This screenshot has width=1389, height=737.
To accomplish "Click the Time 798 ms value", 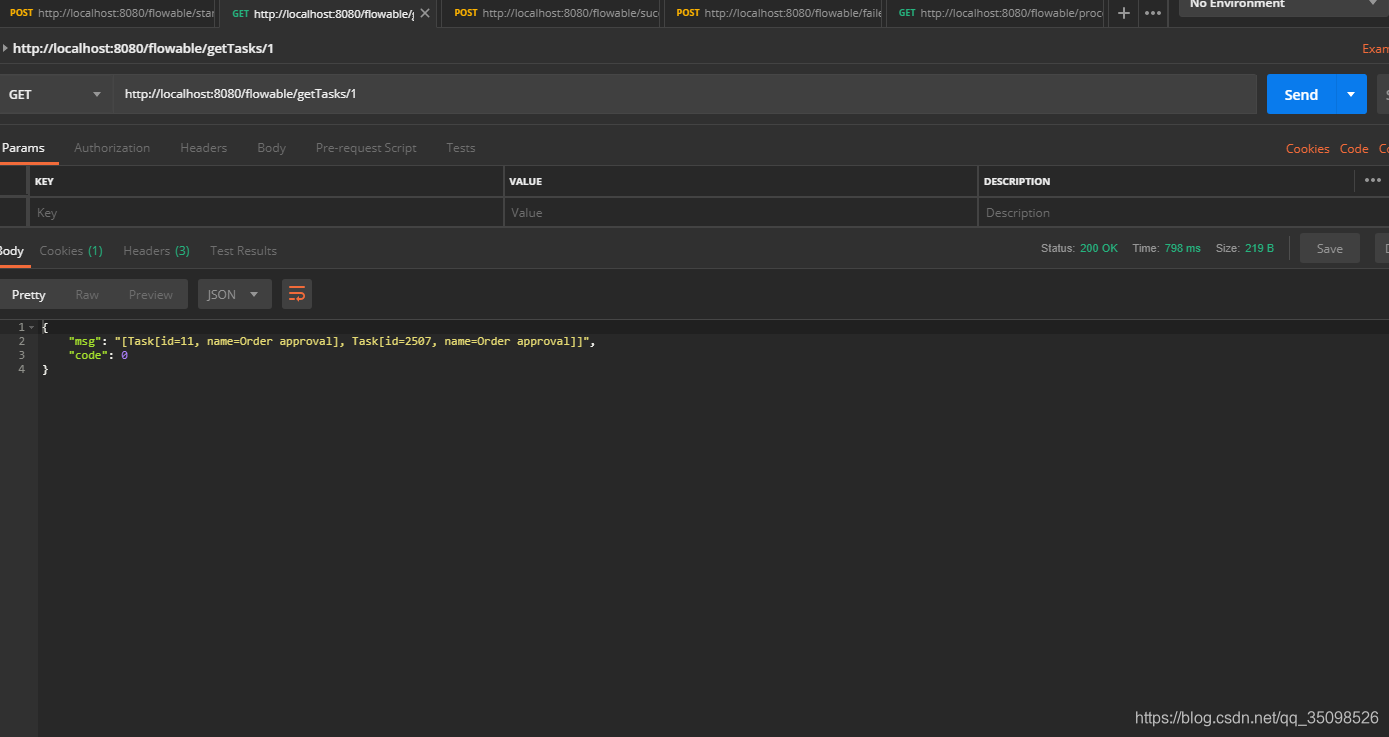I will coord(1182,248).
